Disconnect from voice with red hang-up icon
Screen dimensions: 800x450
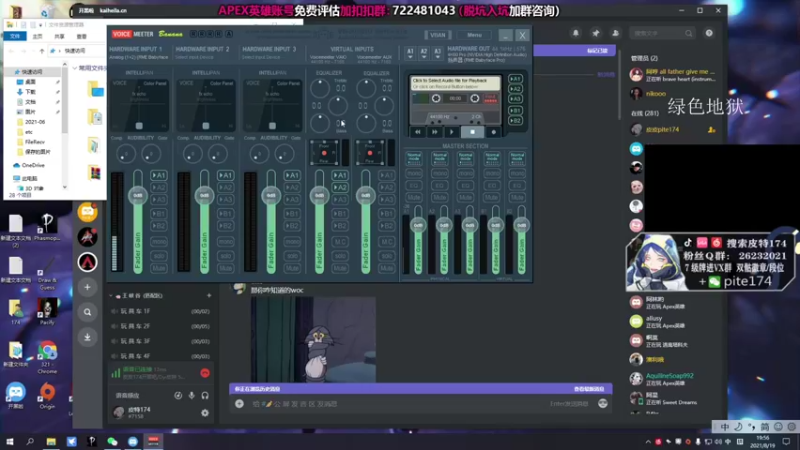[x=205, y=373]
